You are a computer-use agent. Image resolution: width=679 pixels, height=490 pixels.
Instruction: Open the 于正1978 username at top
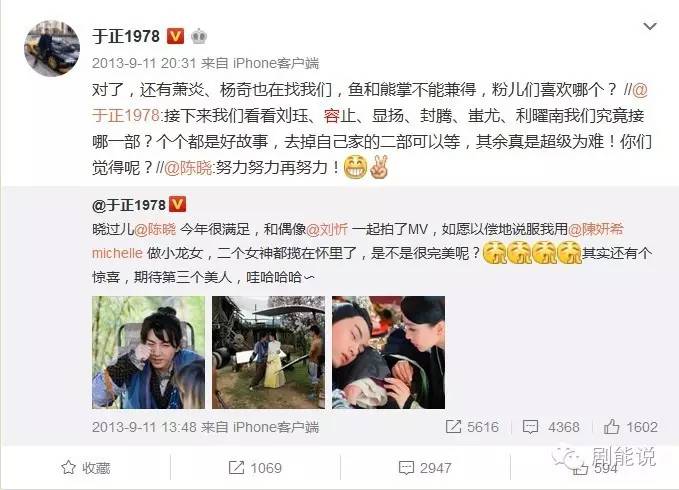click(126, 36)
